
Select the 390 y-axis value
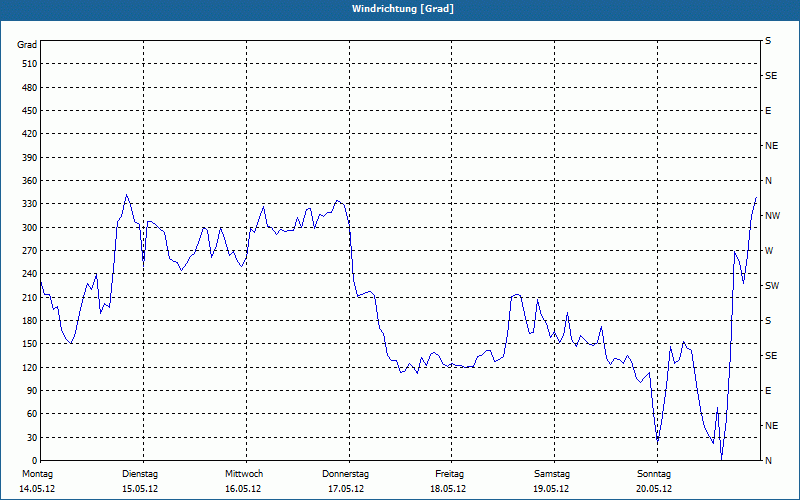tap(29, 158)
